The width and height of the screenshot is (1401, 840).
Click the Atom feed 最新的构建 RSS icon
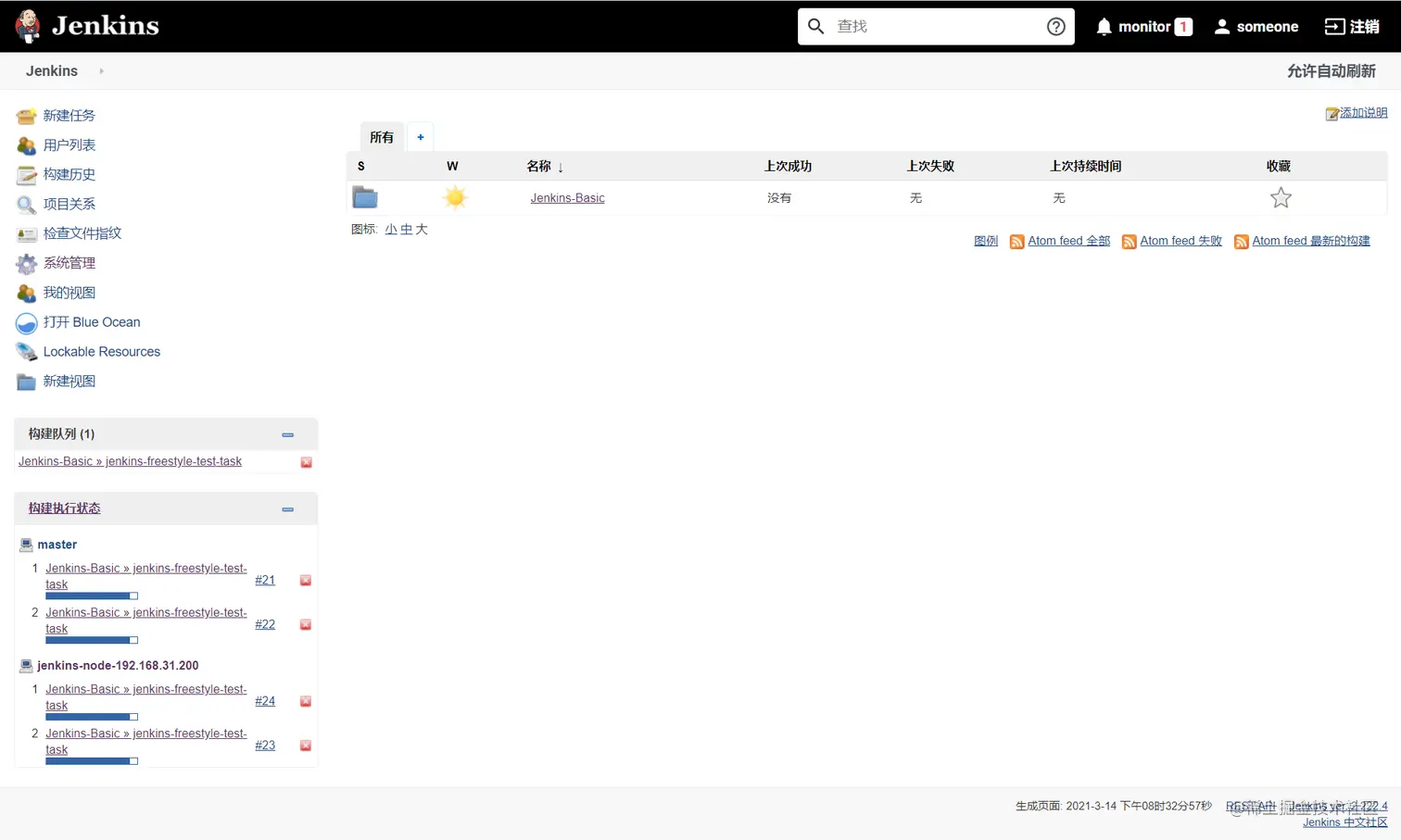coord(1241,242)
